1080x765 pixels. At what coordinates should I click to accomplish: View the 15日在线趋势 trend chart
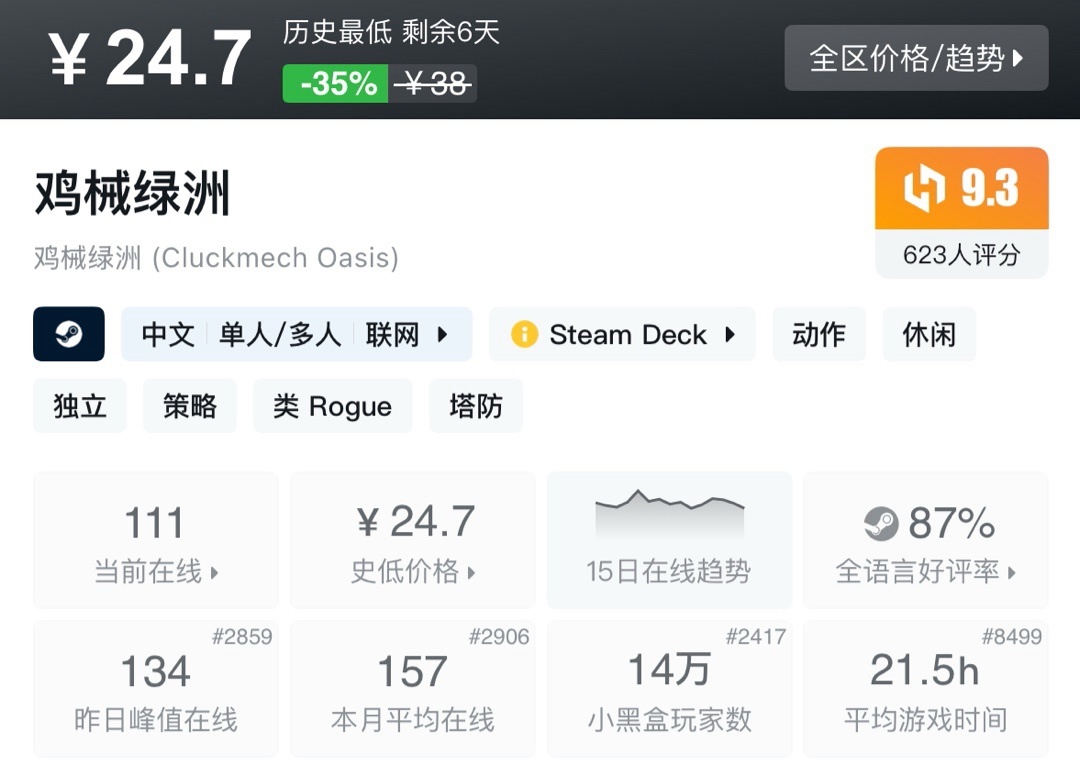click(x=669, y=541)
